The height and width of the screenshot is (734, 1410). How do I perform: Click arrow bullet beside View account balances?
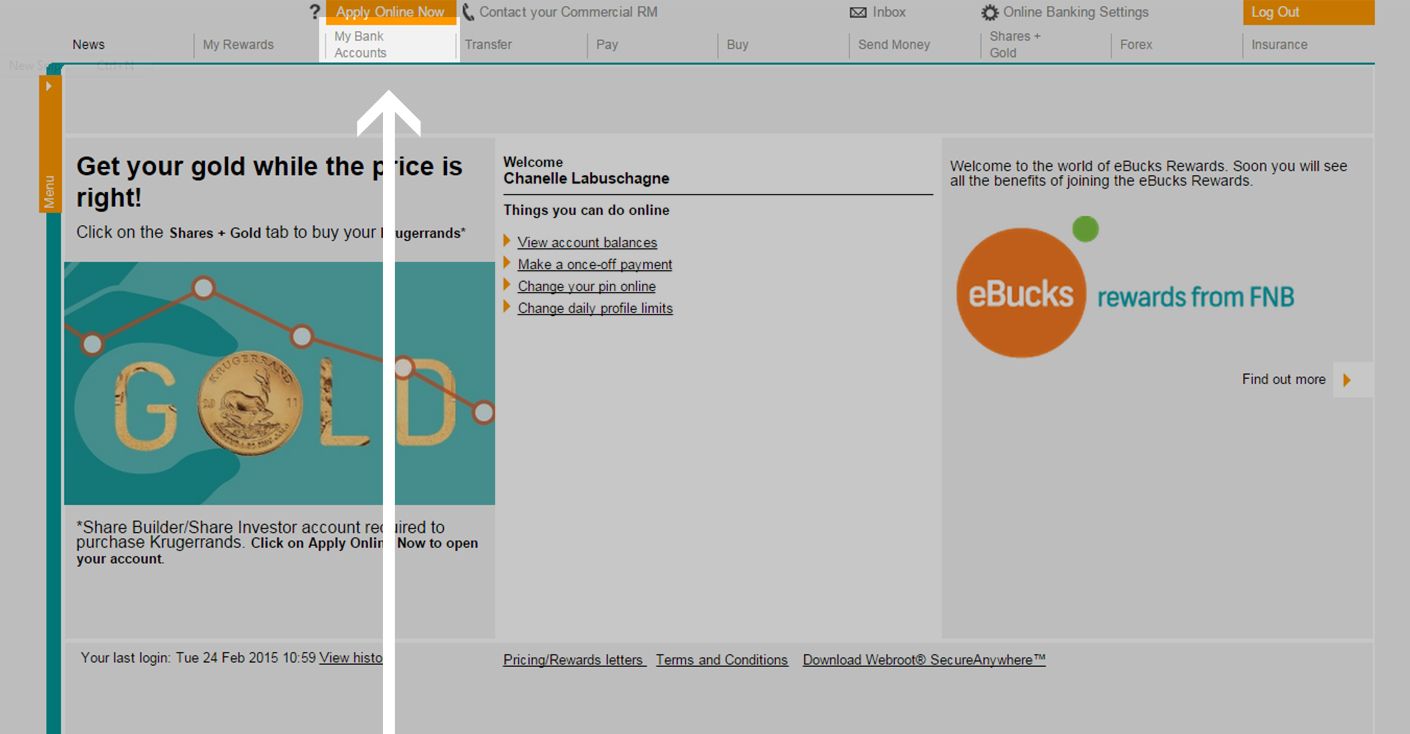507,241
